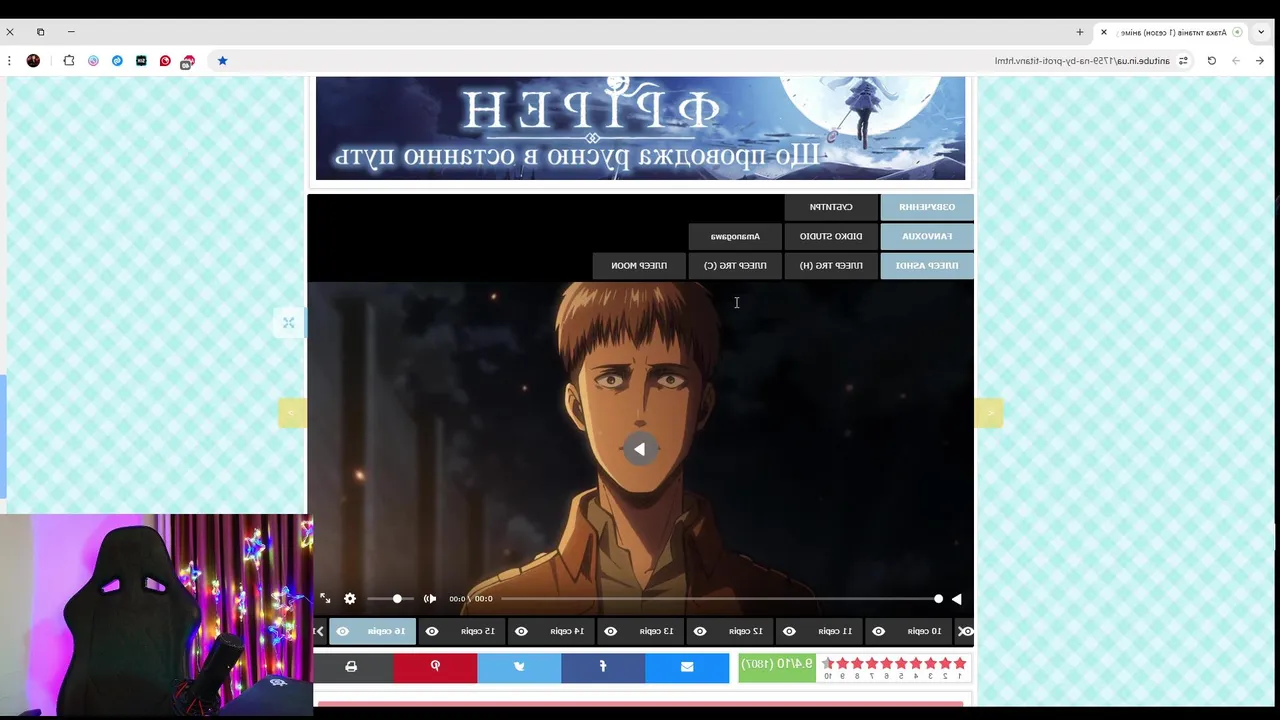The image size is (1280, 720).
Task: Select the СУБТИТРИ tab
Action: pyautogui.click(x=831, y=207)
